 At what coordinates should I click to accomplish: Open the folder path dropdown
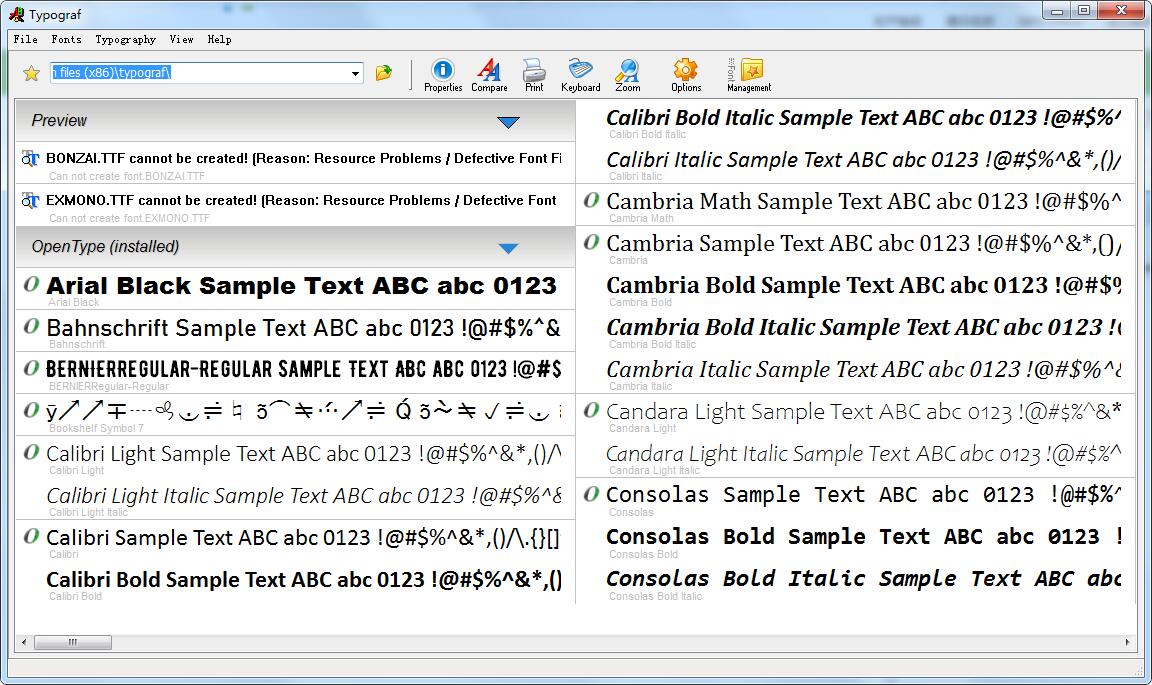(x=356, y=73)
